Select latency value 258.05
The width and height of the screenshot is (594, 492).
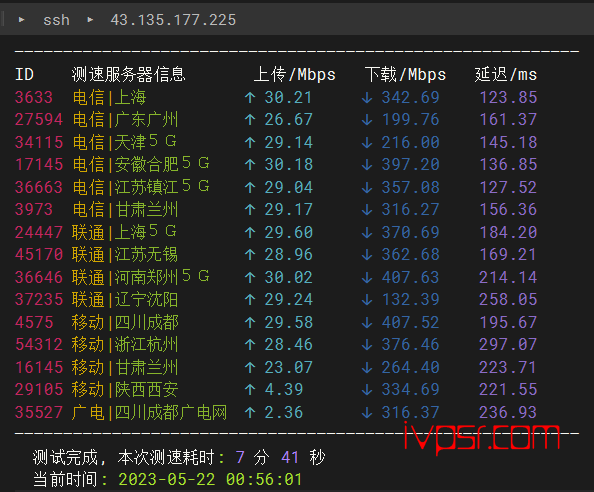point(508,300)
